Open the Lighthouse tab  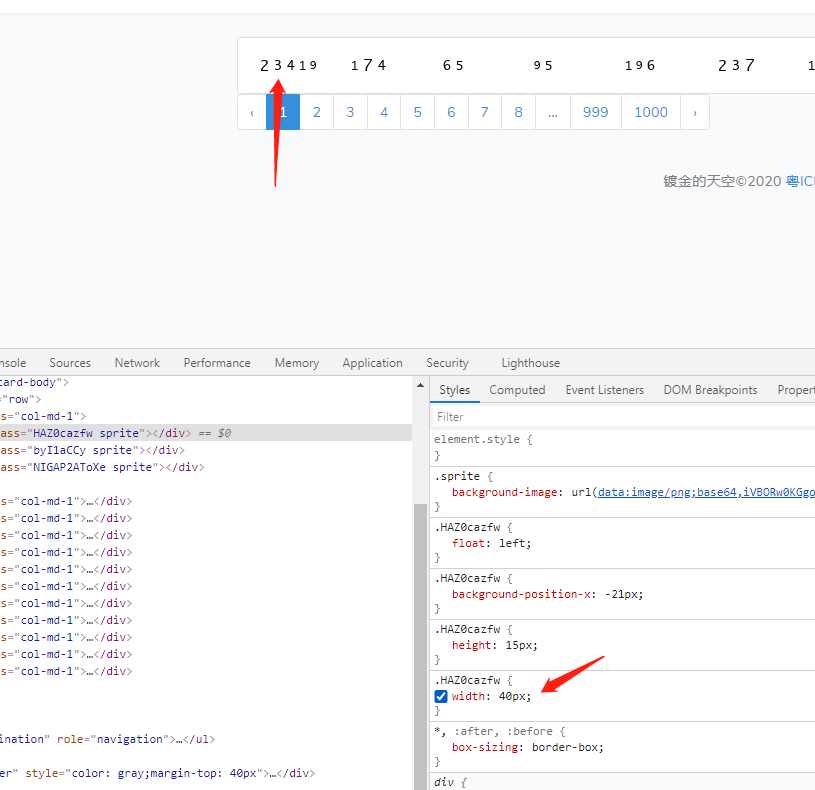coord(531,363)
